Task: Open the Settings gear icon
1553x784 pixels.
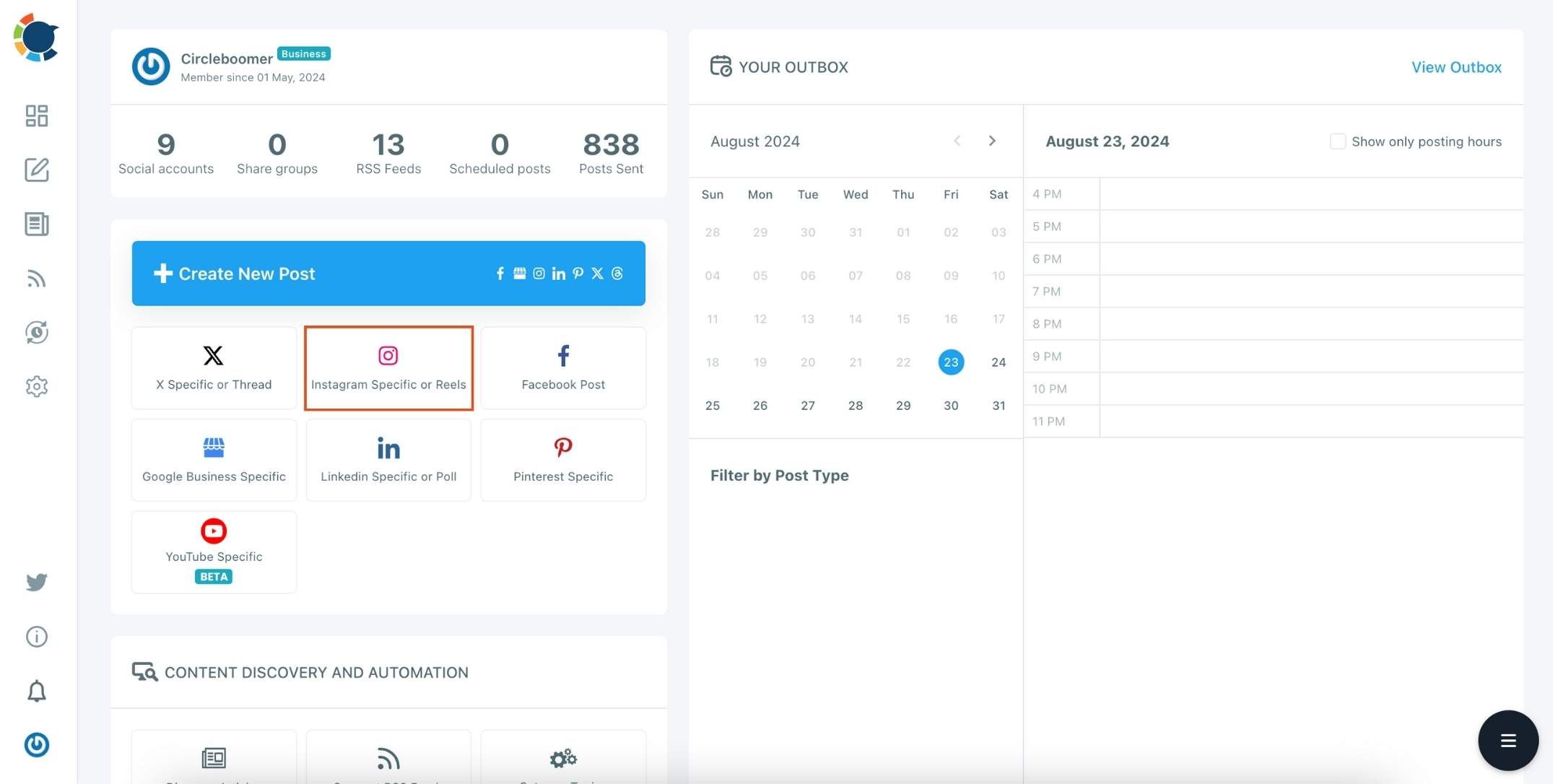Action: pos(37,386)
